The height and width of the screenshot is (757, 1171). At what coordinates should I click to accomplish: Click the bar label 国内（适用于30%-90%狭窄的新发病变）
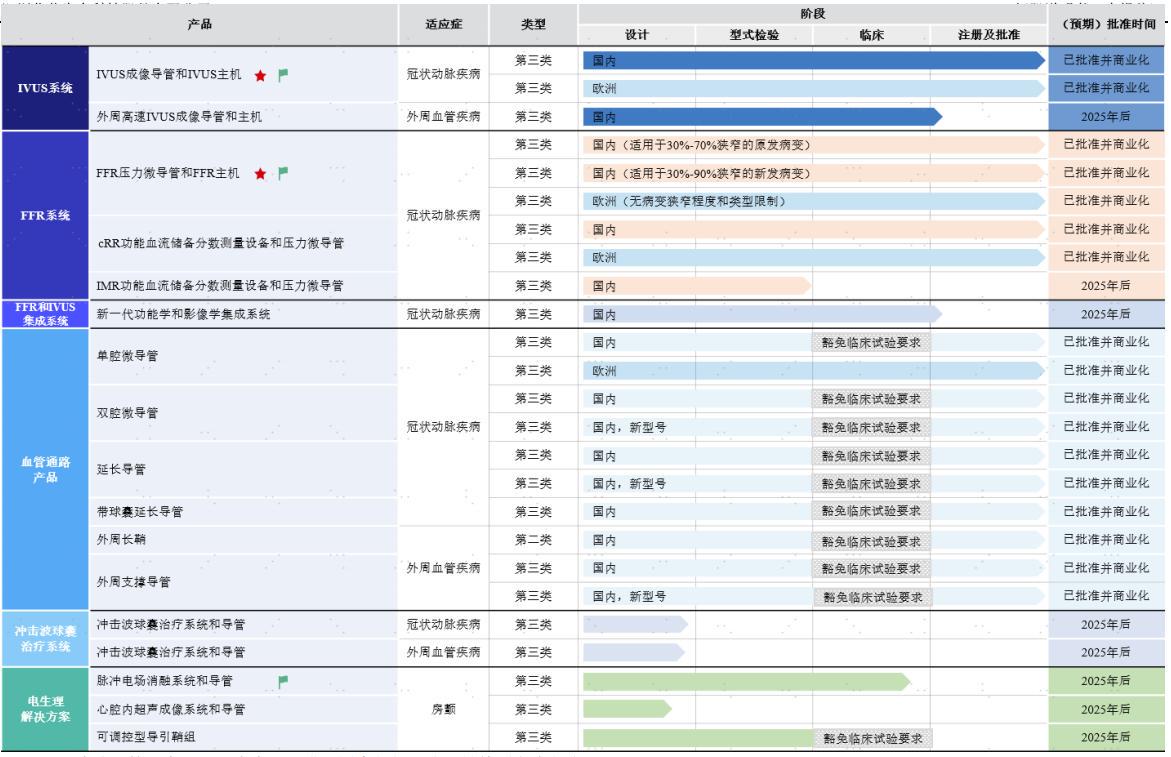coord(701,173)
